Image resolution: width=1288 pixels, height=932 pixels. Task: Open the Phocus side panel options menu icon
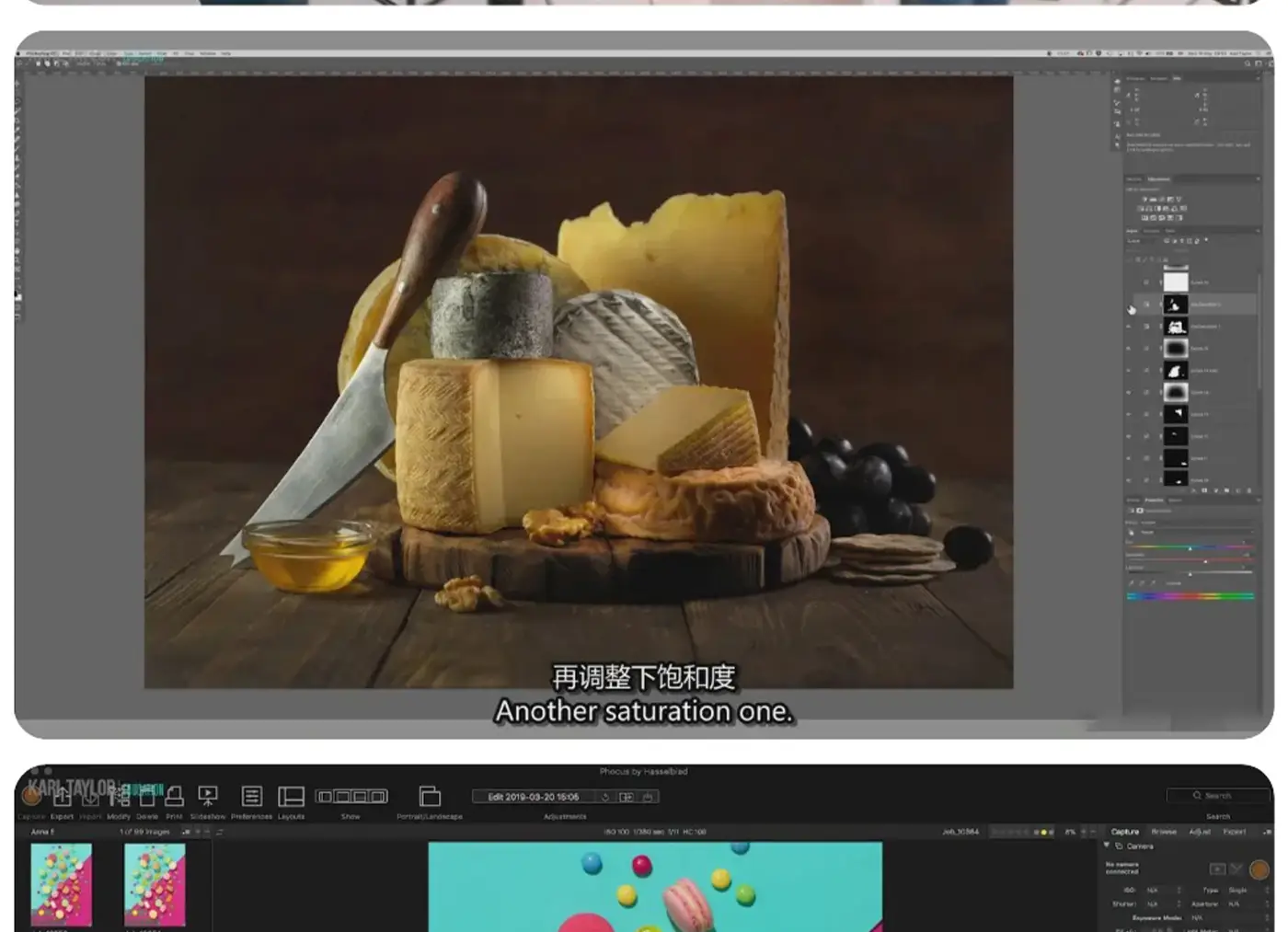(1267, 832)
